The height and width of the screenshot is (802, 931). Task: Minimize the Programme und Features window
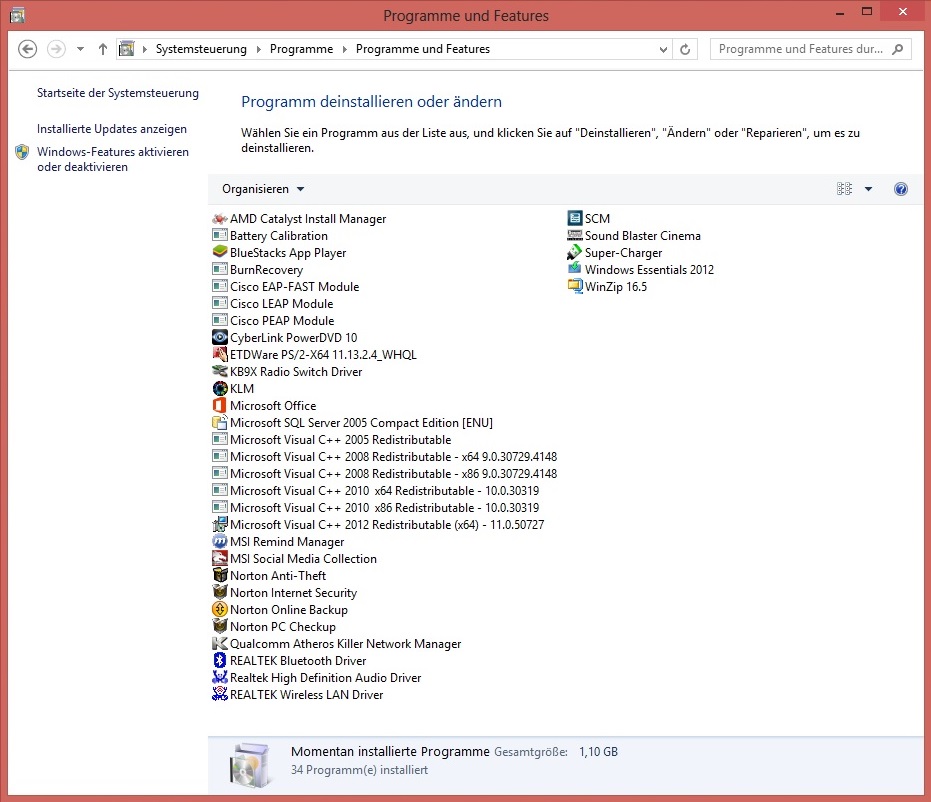click(x=840, y=12)
